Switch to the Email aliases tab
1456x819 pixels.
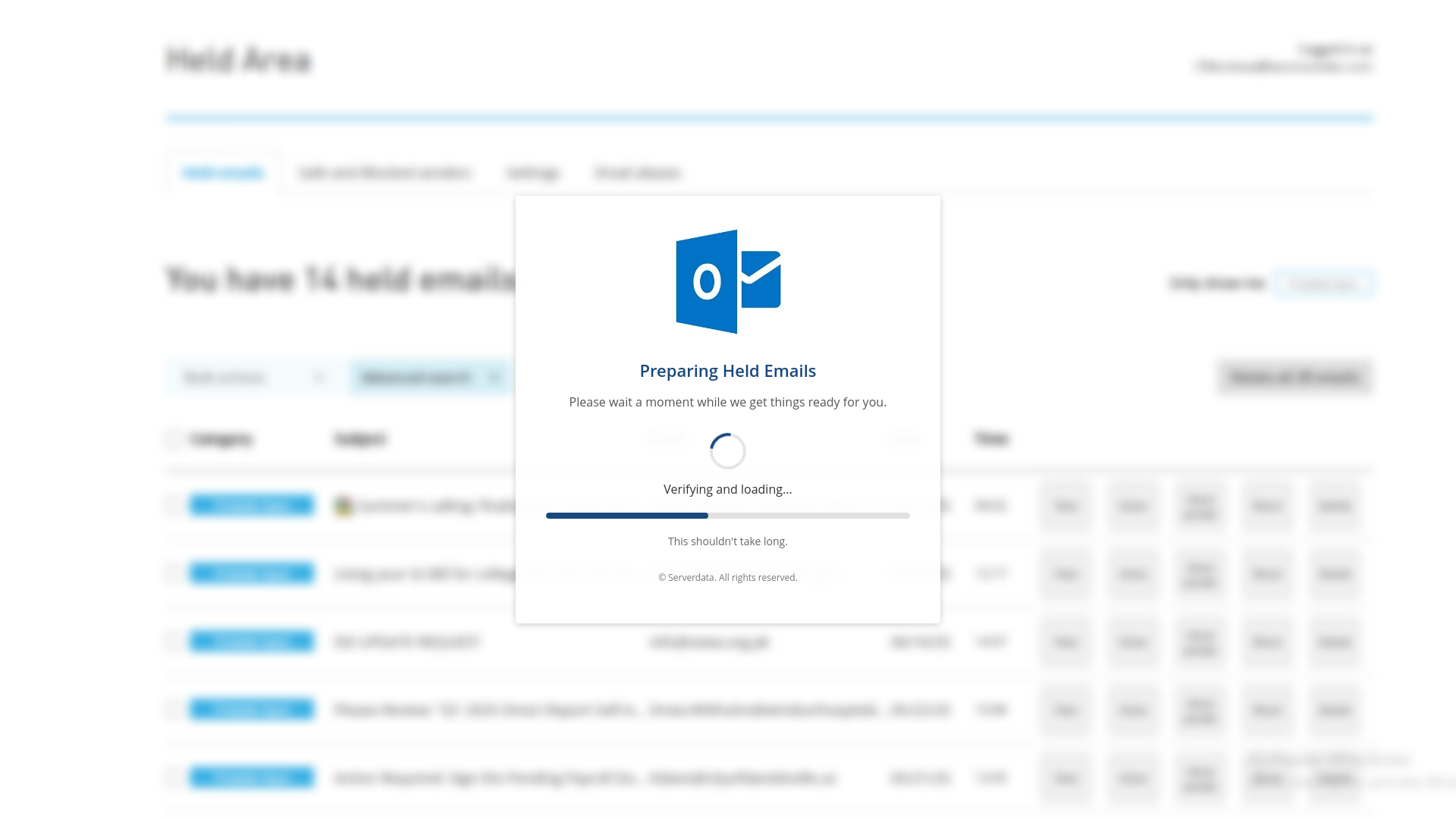(638, 173)
